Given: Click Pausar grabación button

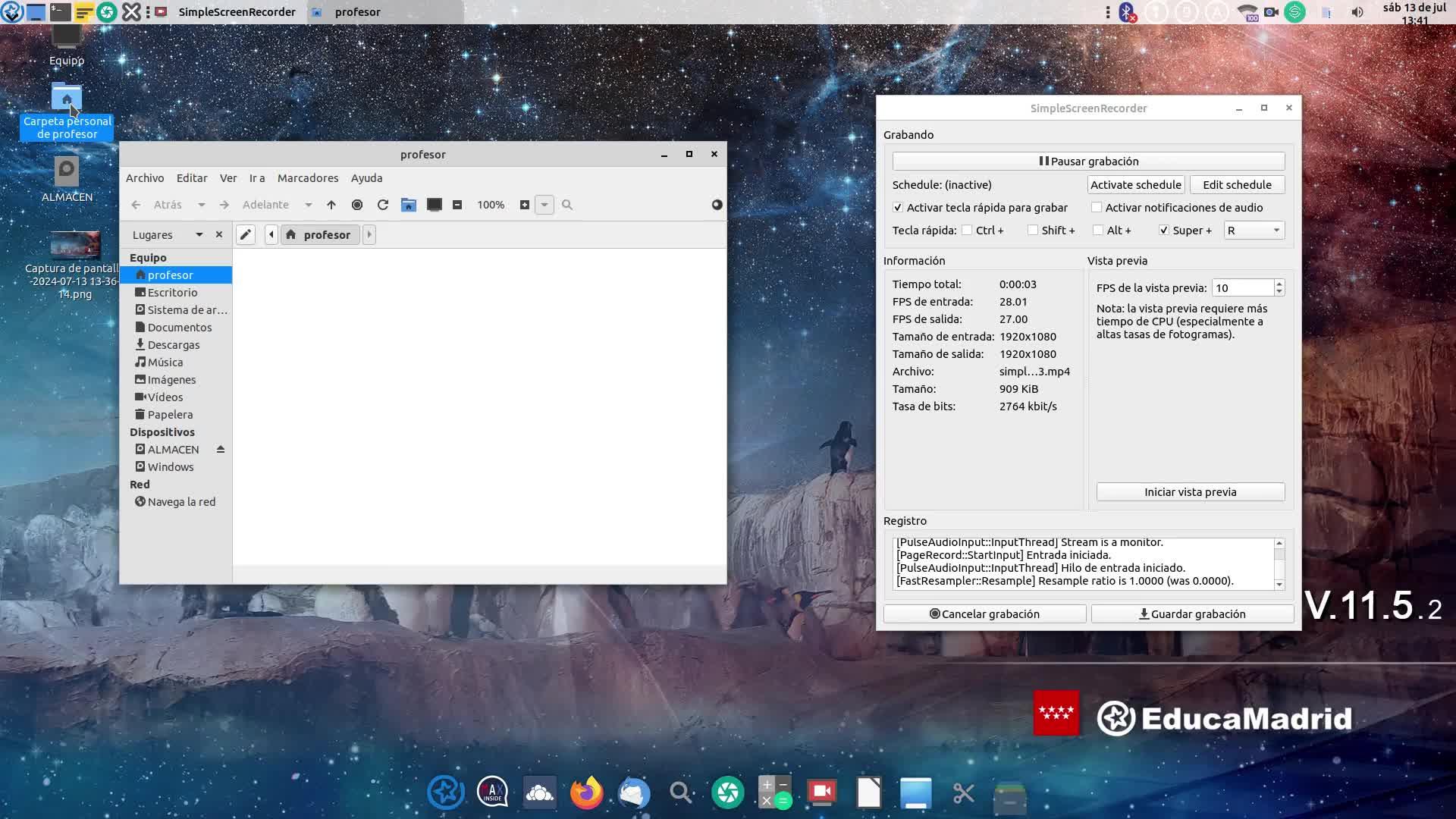Looking at the screenshot, I should tap(1088, 162).
